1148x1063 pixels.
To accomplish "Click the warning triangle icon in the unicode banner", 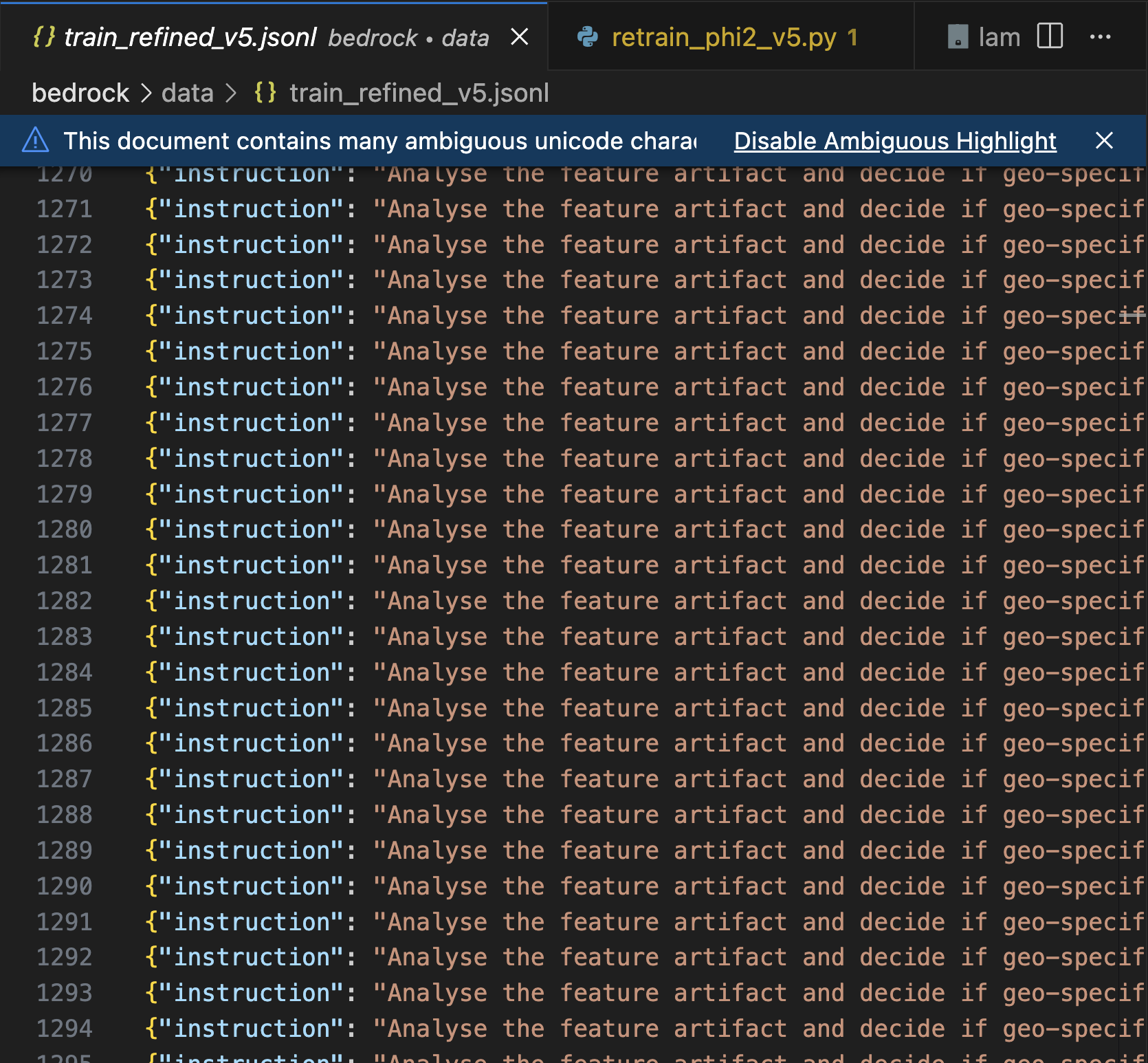I will point(36,140).
